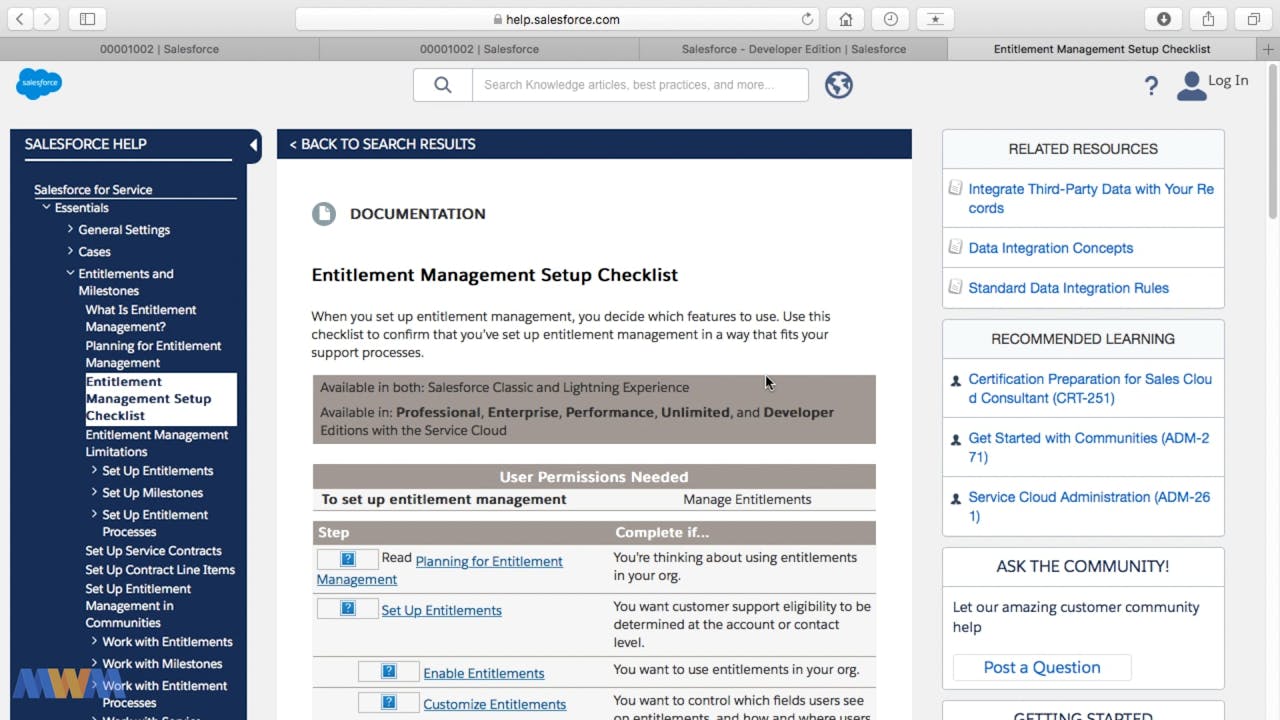This screenshot has height=720, width=1280.
Task: Reload the page in address bar
Action: click(807, 19)
